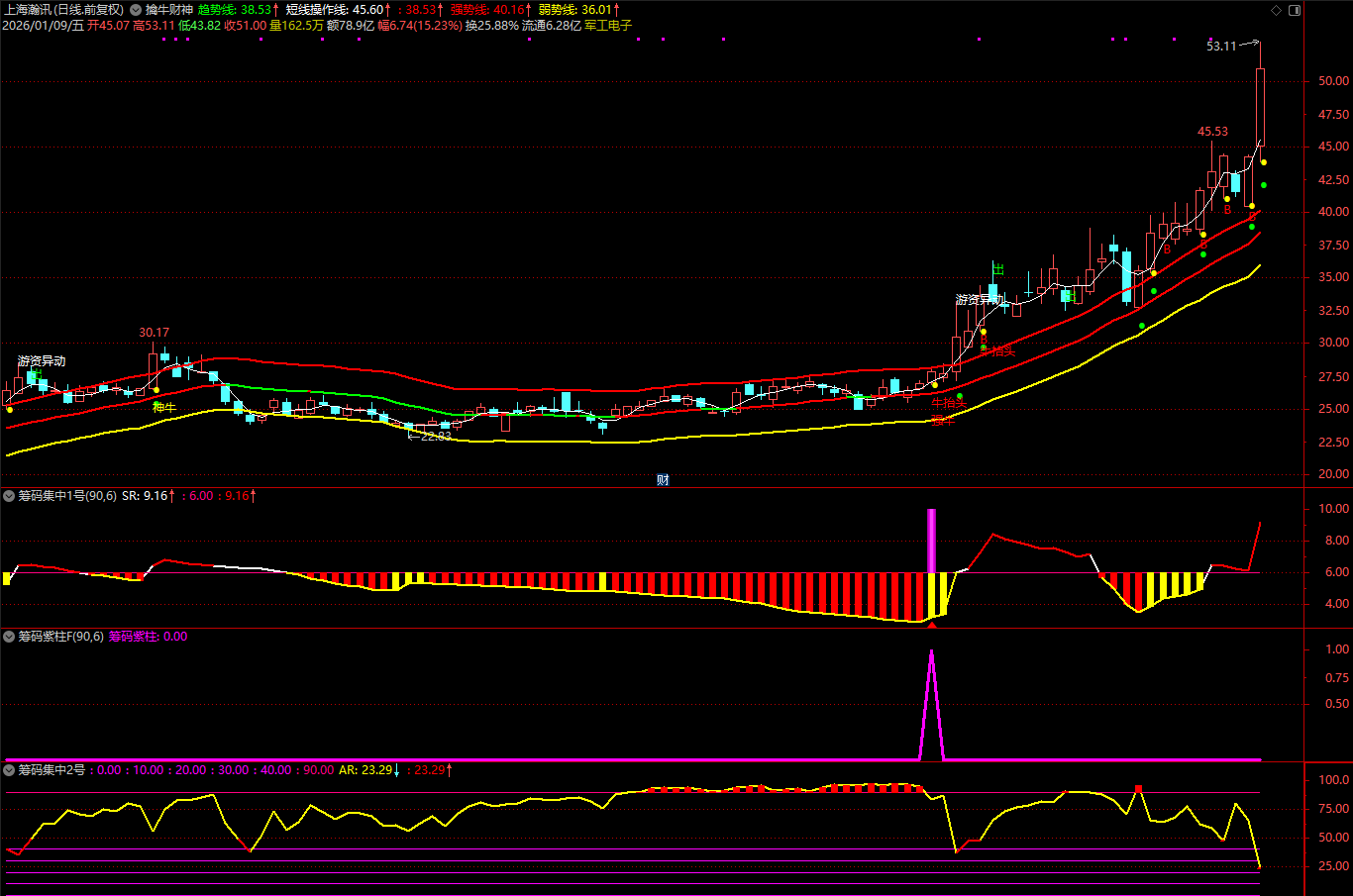Viewport: 1353px width, 896px height.
Task: Toggle the side panel layout icon
Action: [1295, 11]
